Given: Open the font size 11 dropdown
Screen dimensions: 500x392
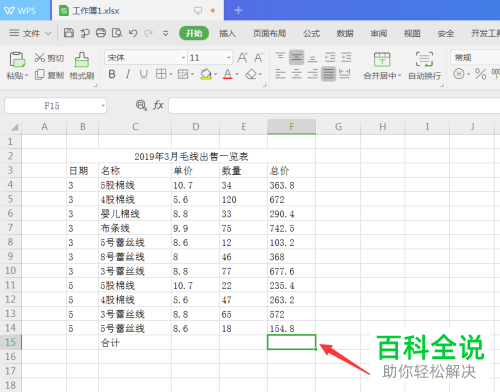Looking at the screenshot, I should point(229,58).
